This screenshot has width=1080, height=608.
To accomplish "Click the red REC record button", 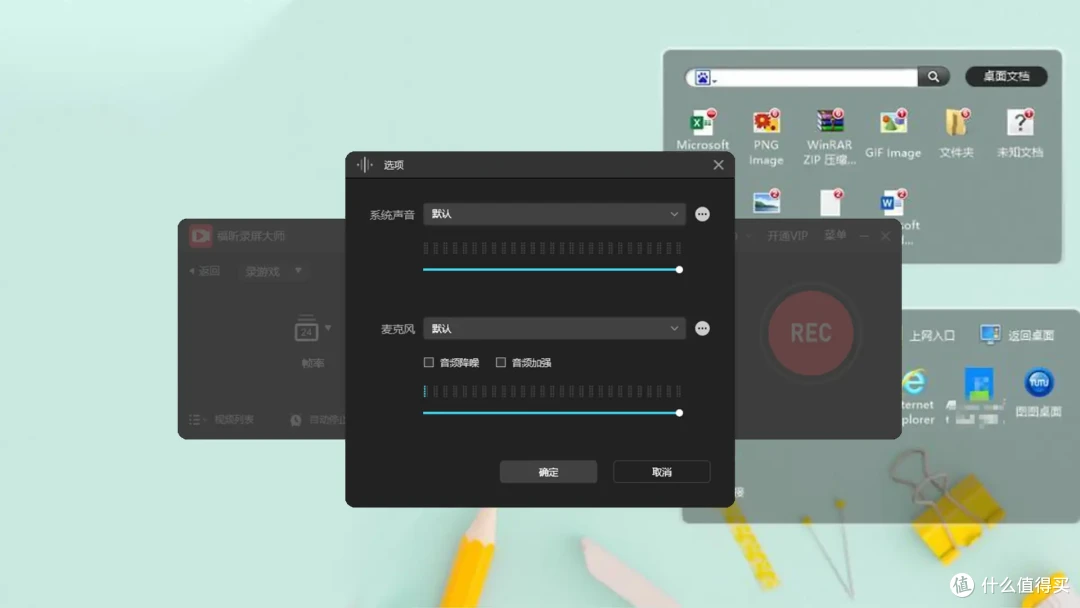I will pos(811,333).
